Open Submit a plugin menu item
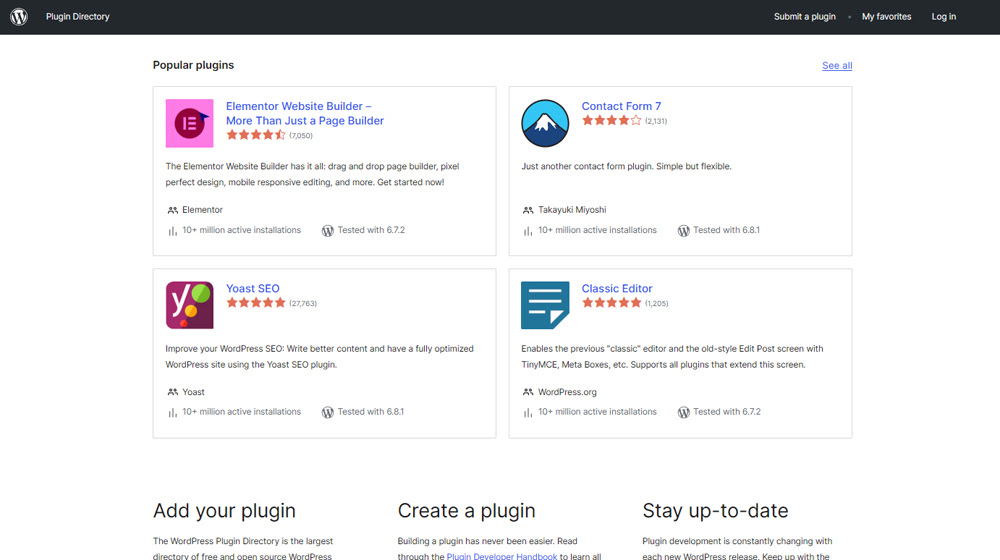The height and width of the screenshot is (560, 1000). pyautogui.click(x=805, y=17)
